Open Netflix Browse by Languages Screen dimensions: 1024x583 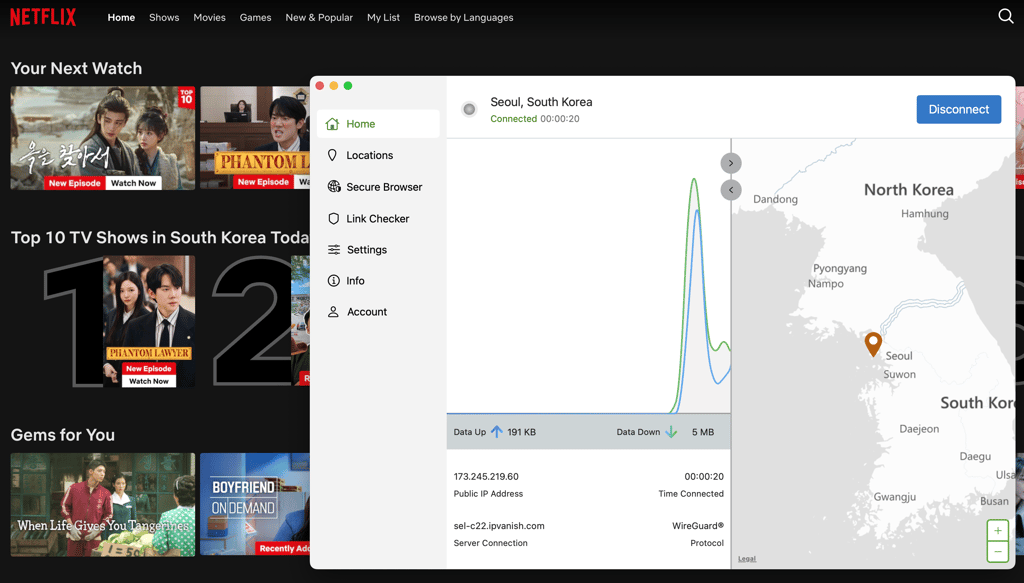point(464,18)
